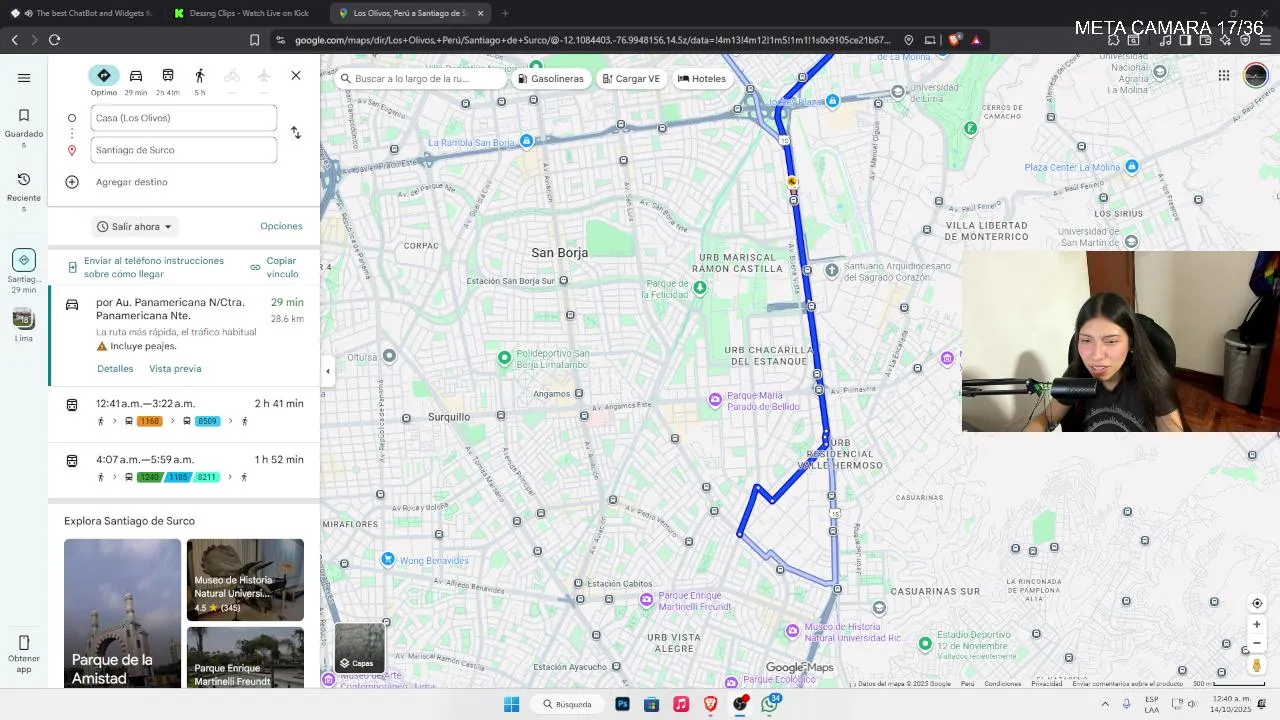Open the Google Maps hamburger menu
Screen dimensions: 1280x720
click(24, 78)
